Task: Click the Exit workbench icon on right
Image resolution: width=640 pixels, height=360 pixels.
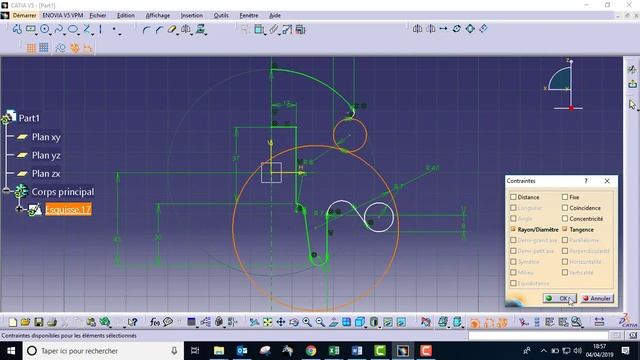Action: (632, 84)
